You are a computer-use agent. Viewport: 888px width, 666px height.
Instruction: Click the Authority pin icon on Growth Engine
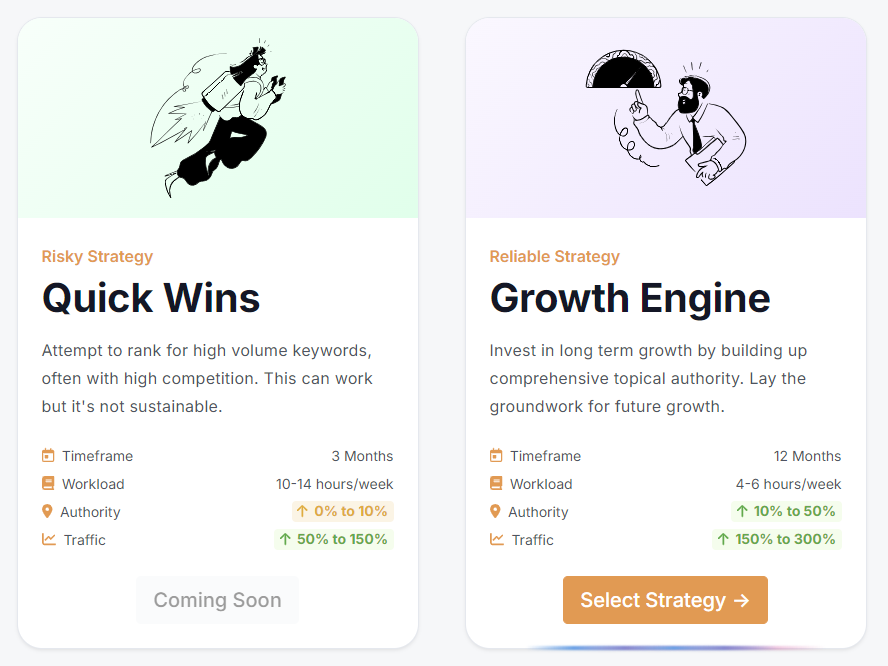(x=495, y=511)
